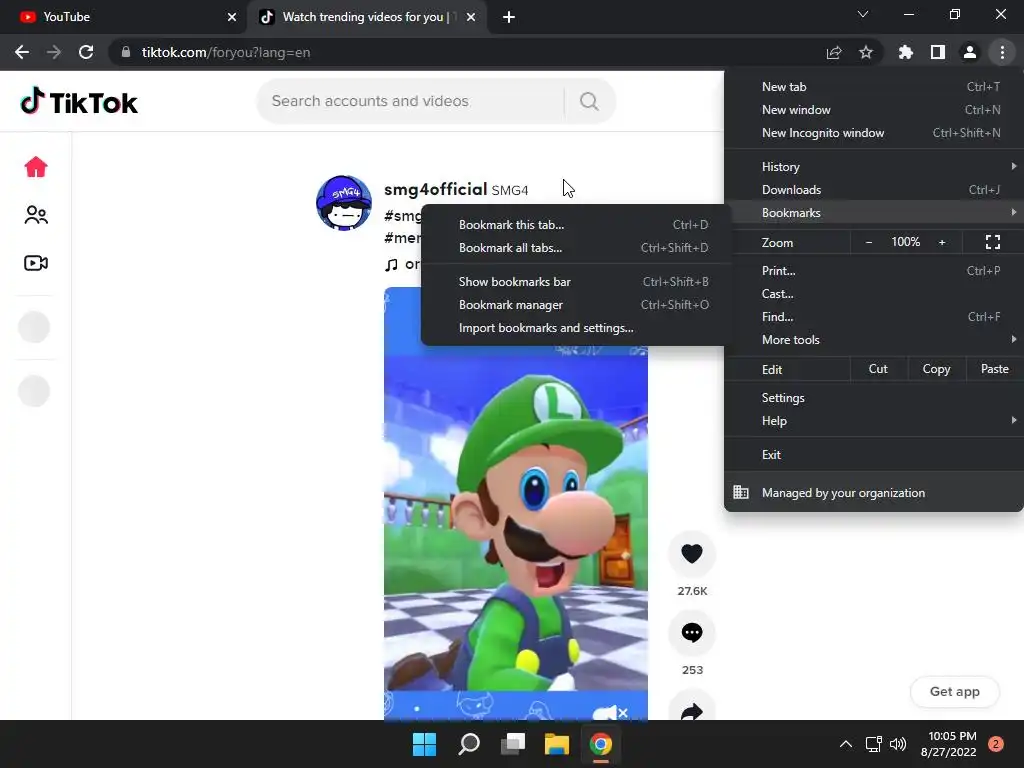Open Downloads from the Chrome menu
Screen dimensions: 1024x768
(x=874, y=189)
